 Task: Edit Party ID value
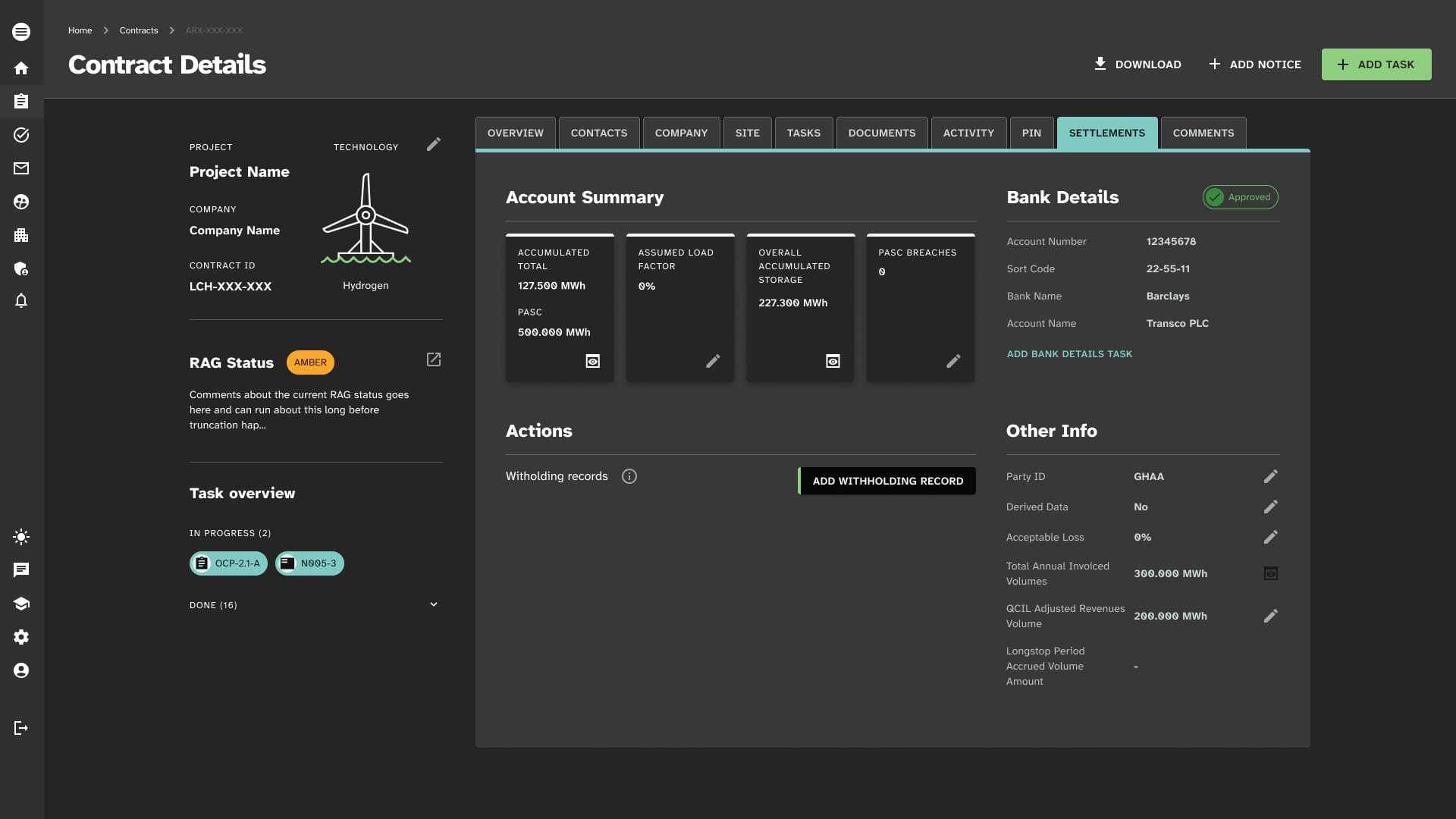coord(1271,476)
